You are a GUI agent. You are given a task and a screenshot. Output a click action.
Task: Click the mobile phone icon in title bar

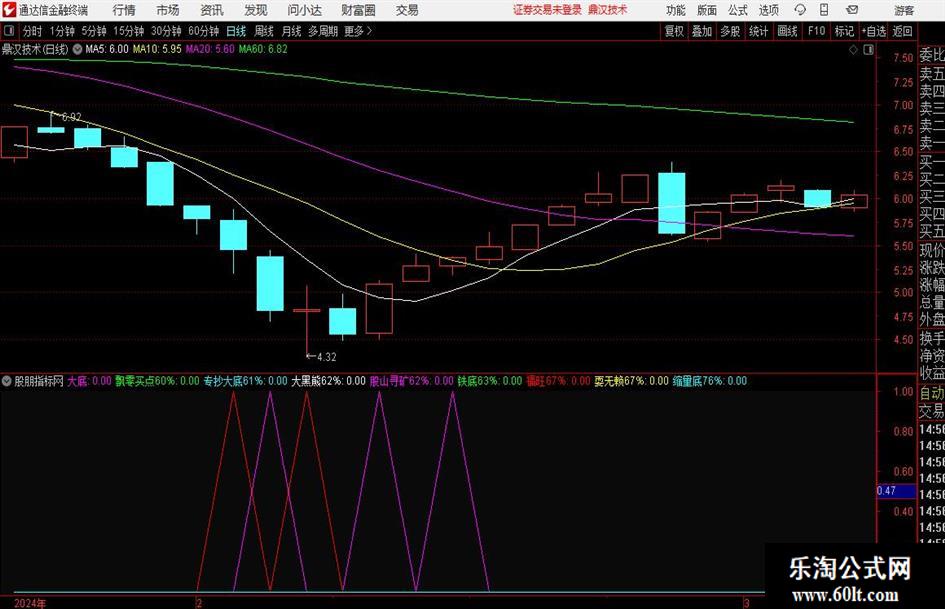(x=824, y=10)
